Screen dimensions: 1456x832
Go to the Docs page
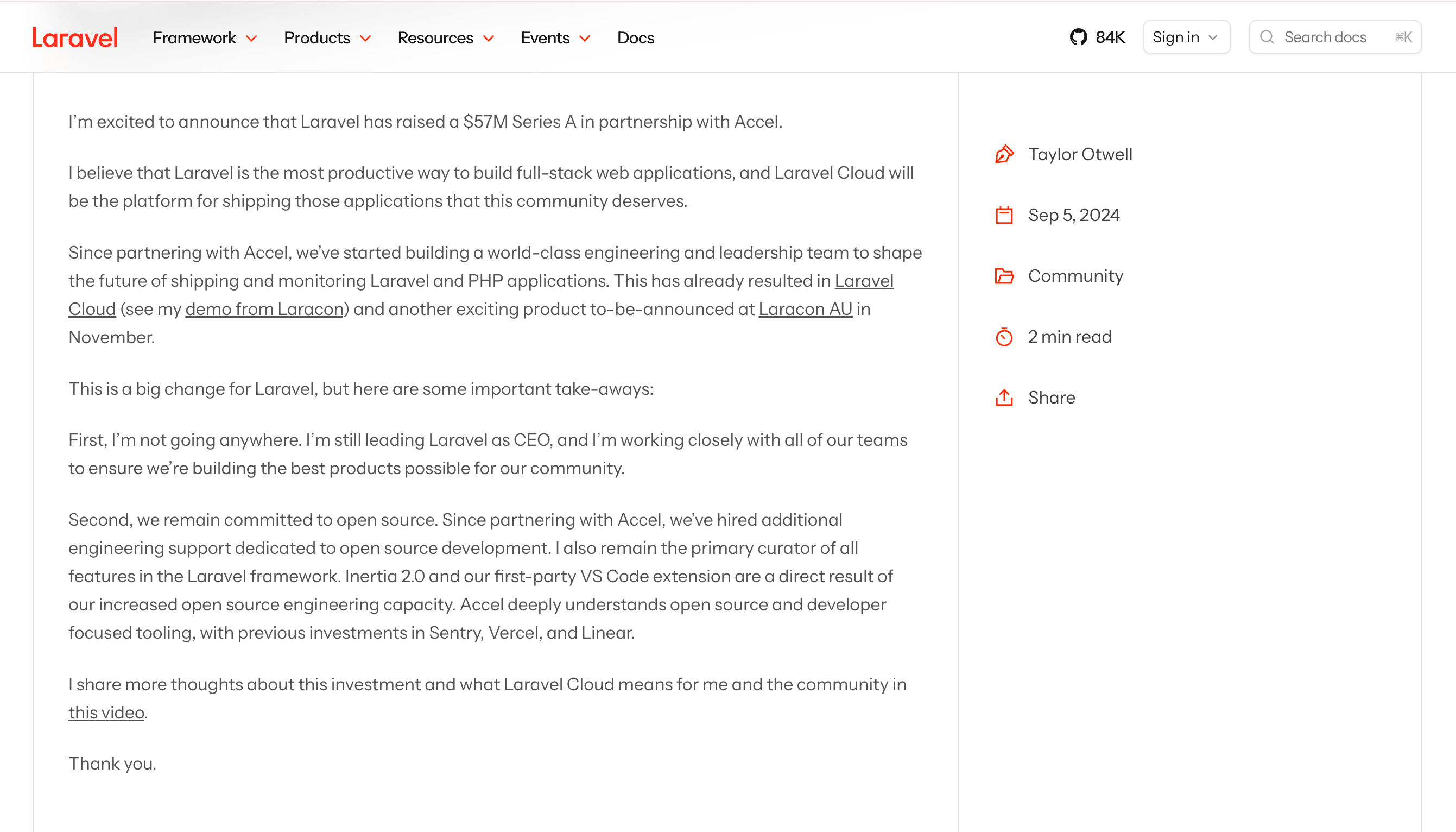[x=635, y=37]
